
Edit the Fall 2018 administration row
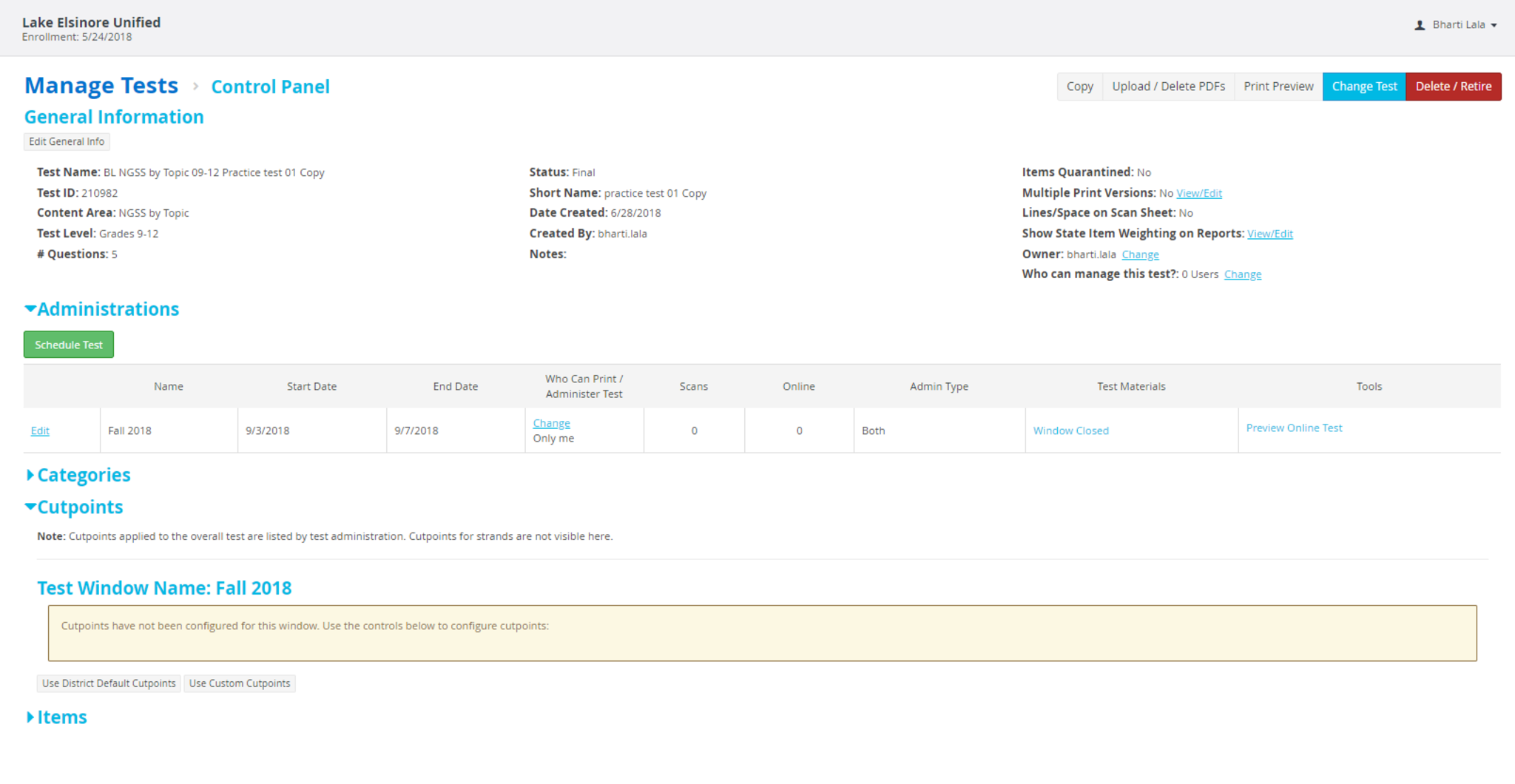pos(40,431)
